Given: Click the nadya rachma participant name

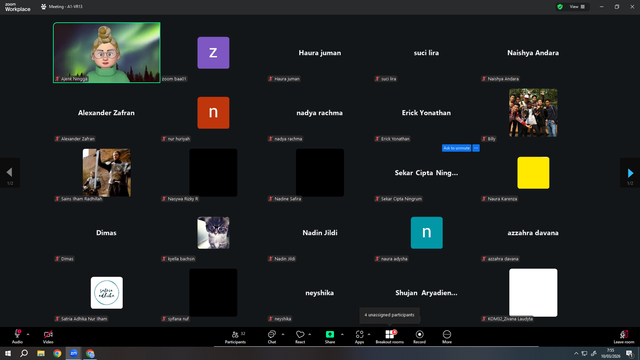Looking at the screenshot, I should click(320, 113).
